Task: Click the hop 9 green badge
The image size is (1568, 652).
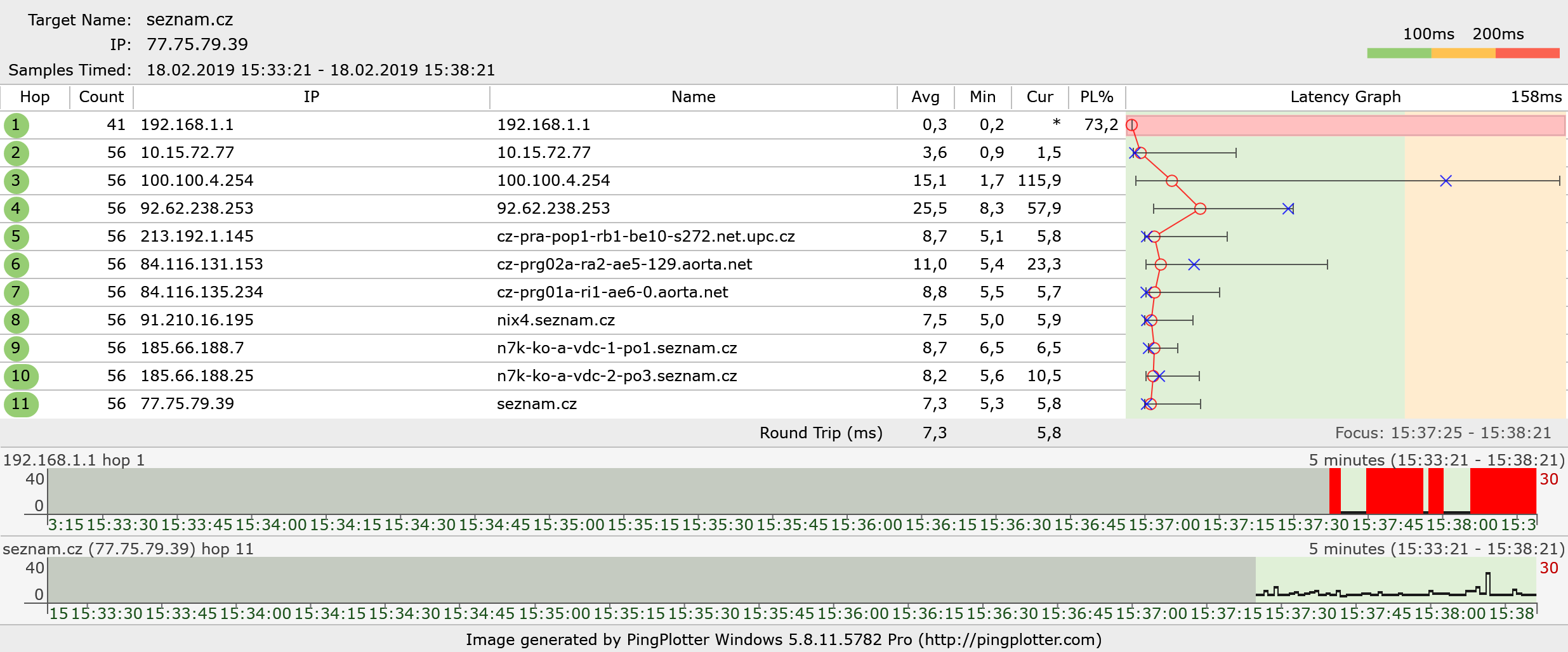Action: tap(16, 348)
